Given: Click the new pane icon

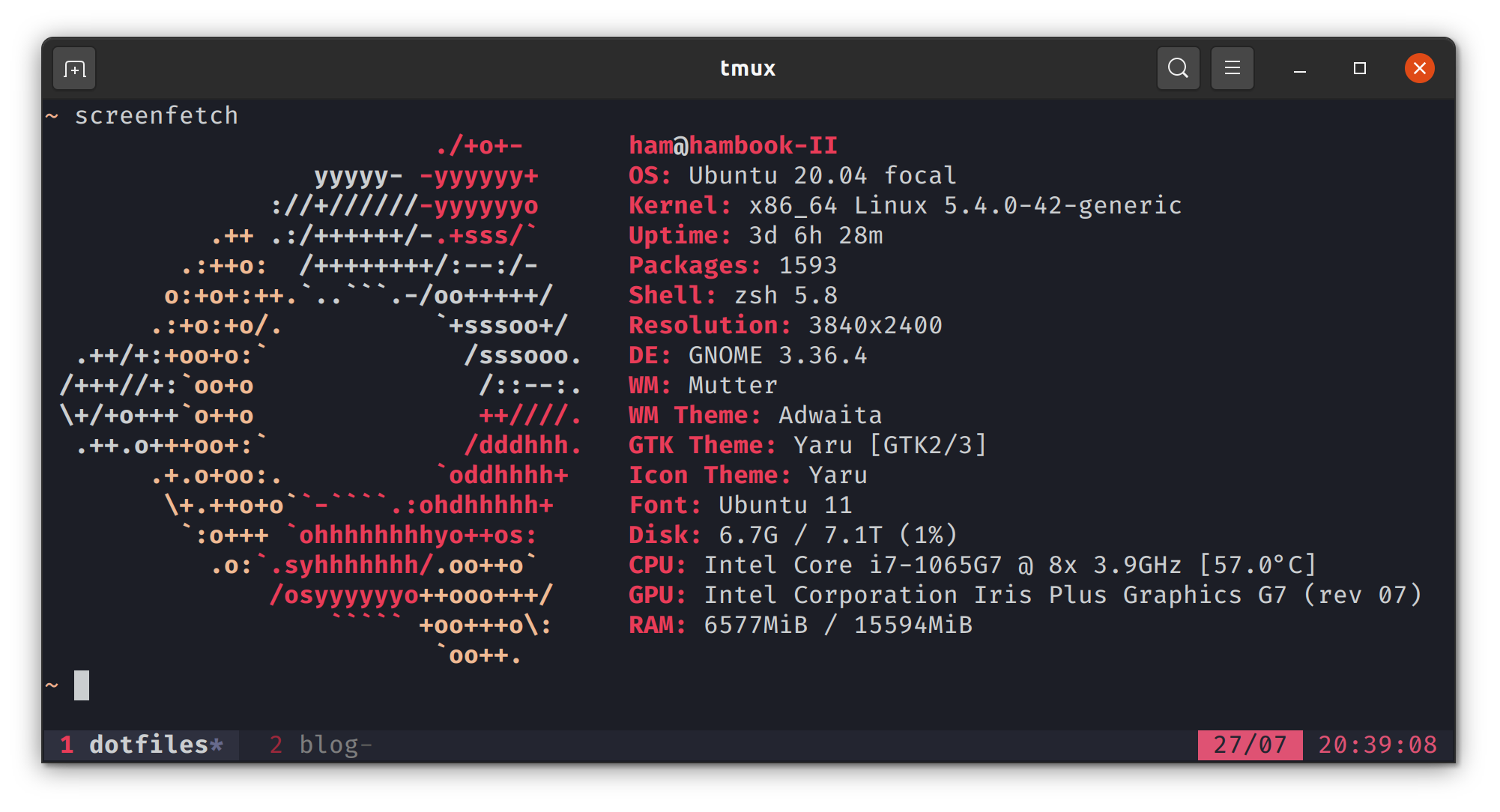Looking at the screenshot, I should [74, 68].
